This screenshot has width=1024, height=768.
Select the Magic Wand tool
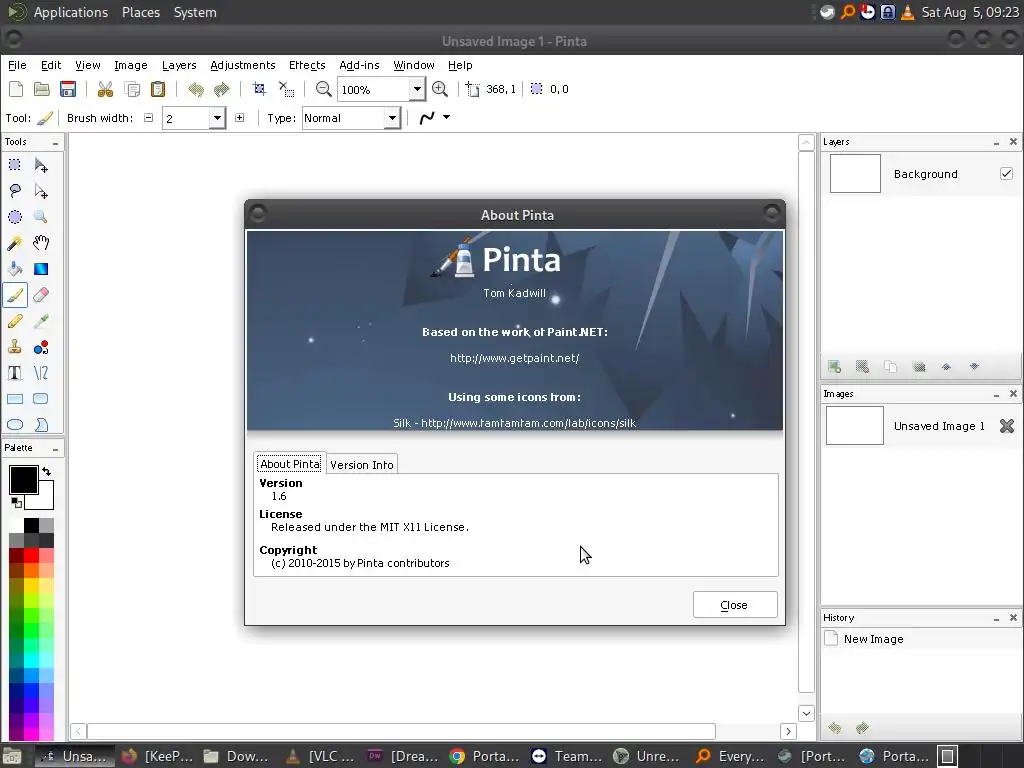[x=14, y=243]
